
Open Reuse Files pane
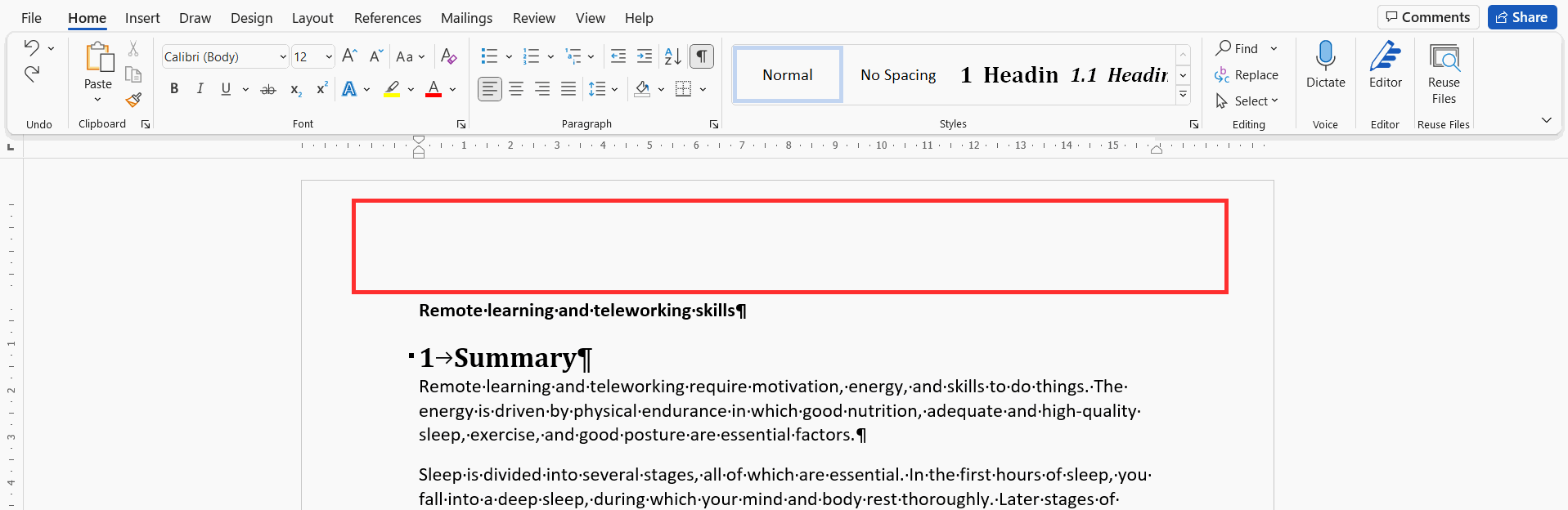pos(1444,74)
